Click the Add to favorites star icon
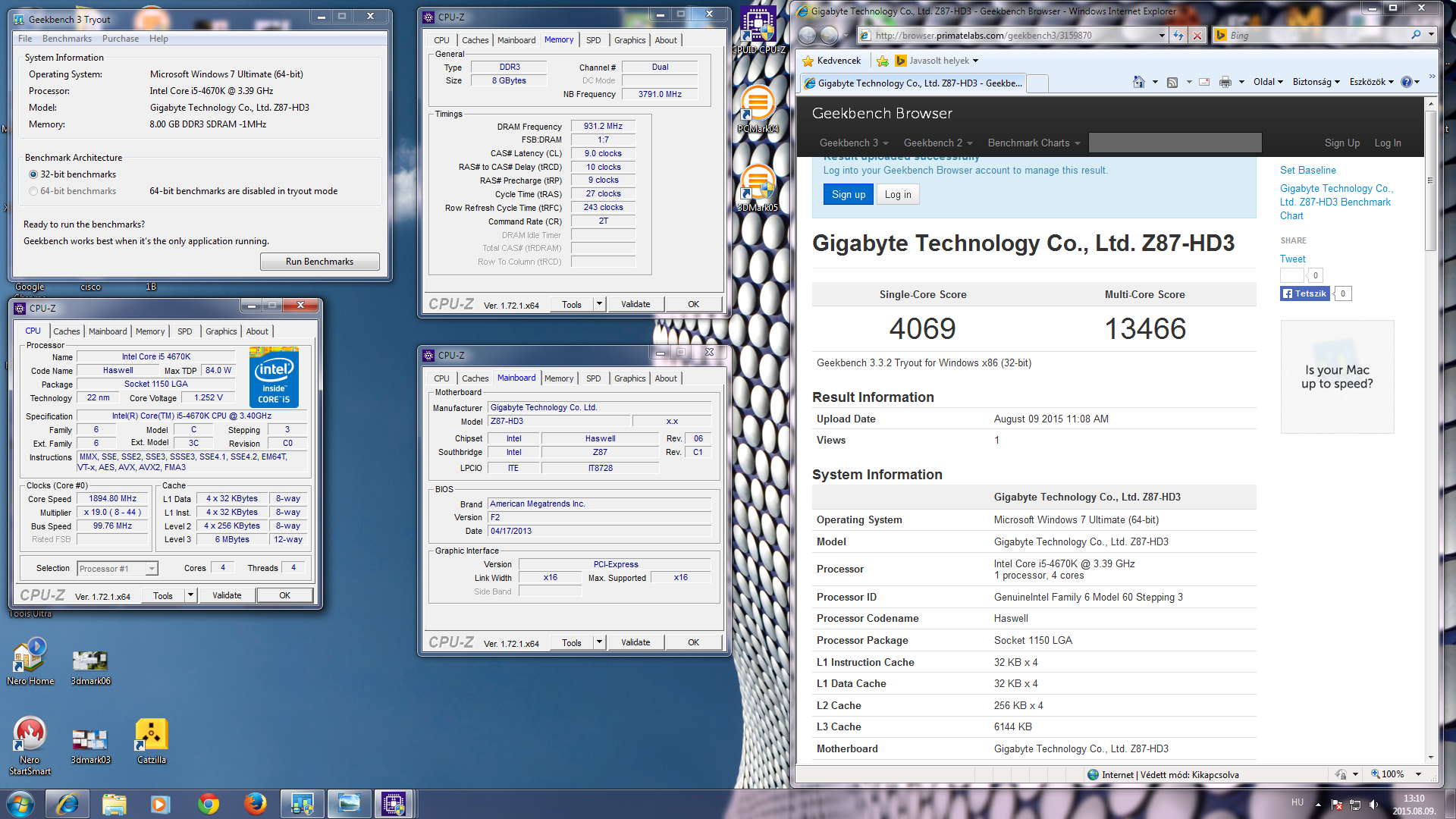1456x819 pixels. (882, 61)
